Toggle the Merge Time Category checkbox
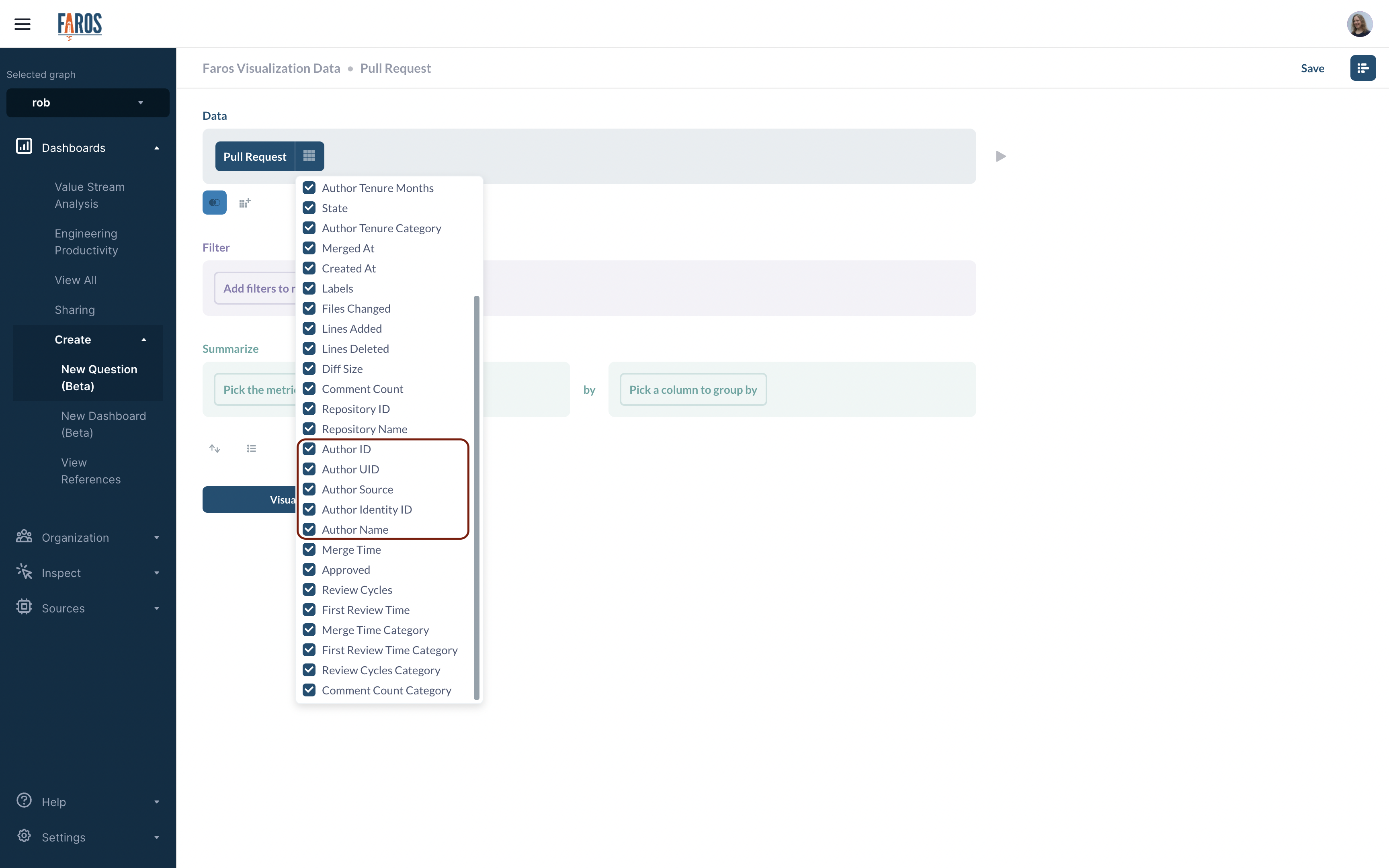This screenshot has width=1389, height=868. 309,630
